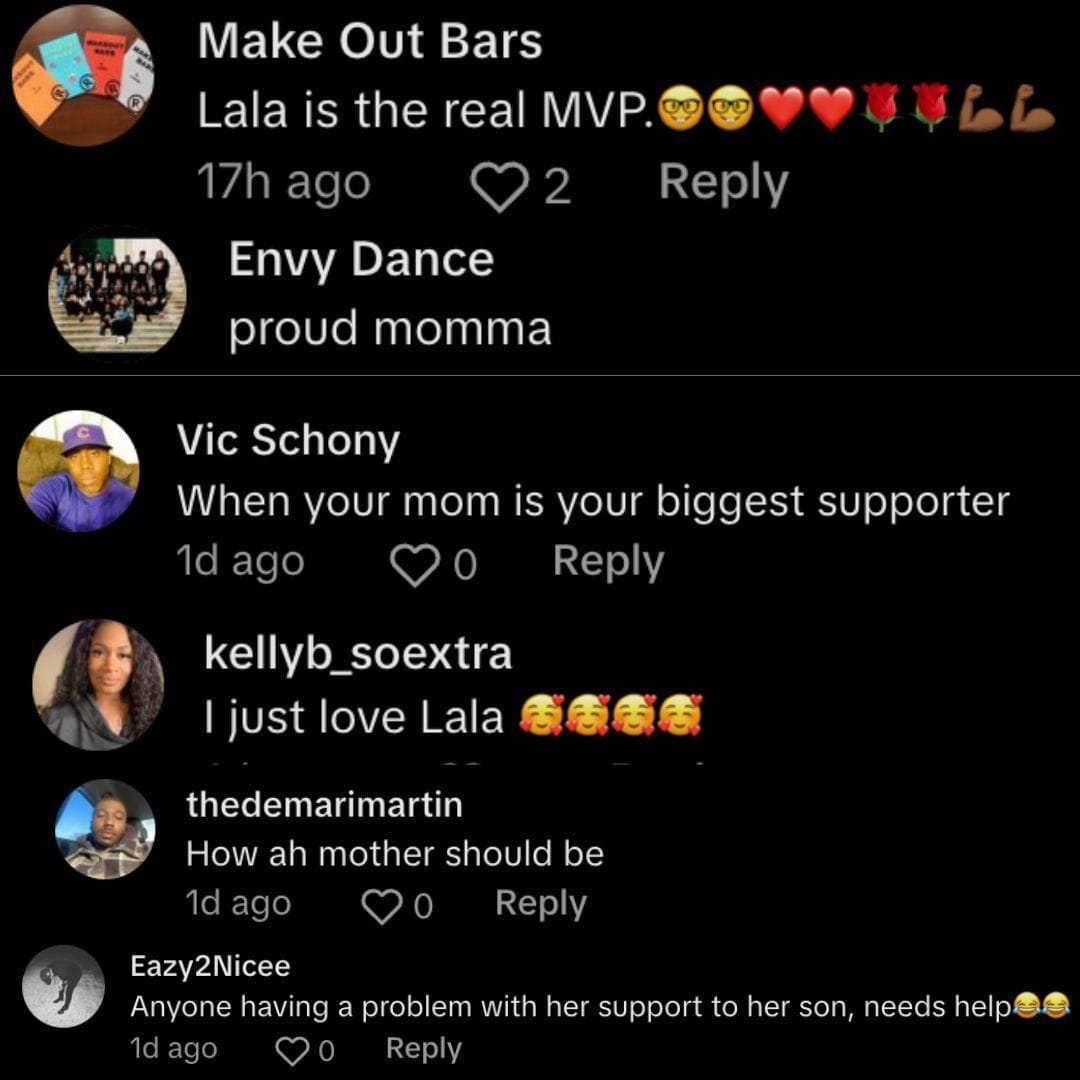Open Eazy2Nicee's username
The image size is (1080, 1080).
208,966
